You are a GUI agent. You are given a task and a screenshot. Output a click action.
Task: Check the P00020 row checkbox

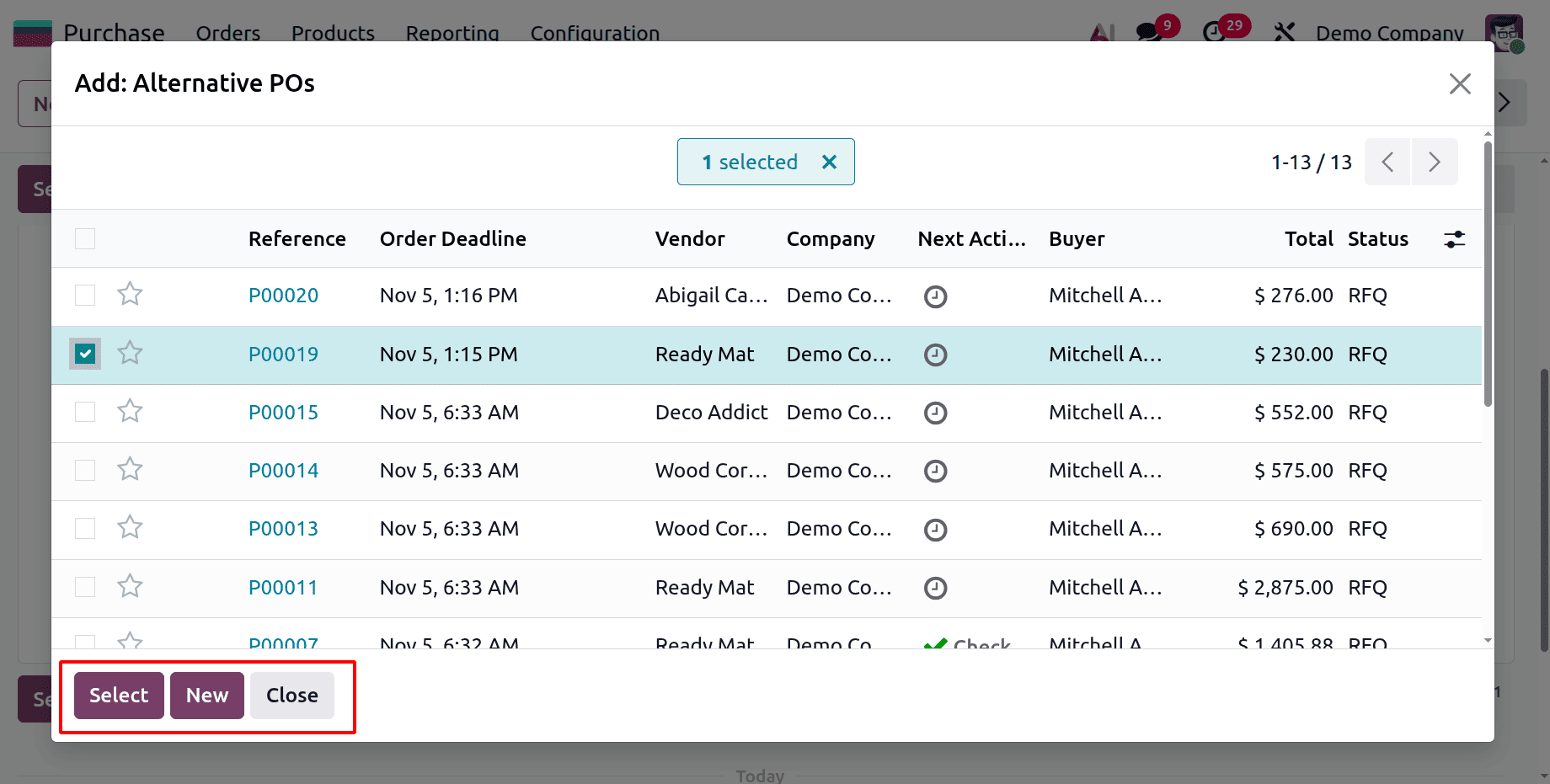coord(84,296)
